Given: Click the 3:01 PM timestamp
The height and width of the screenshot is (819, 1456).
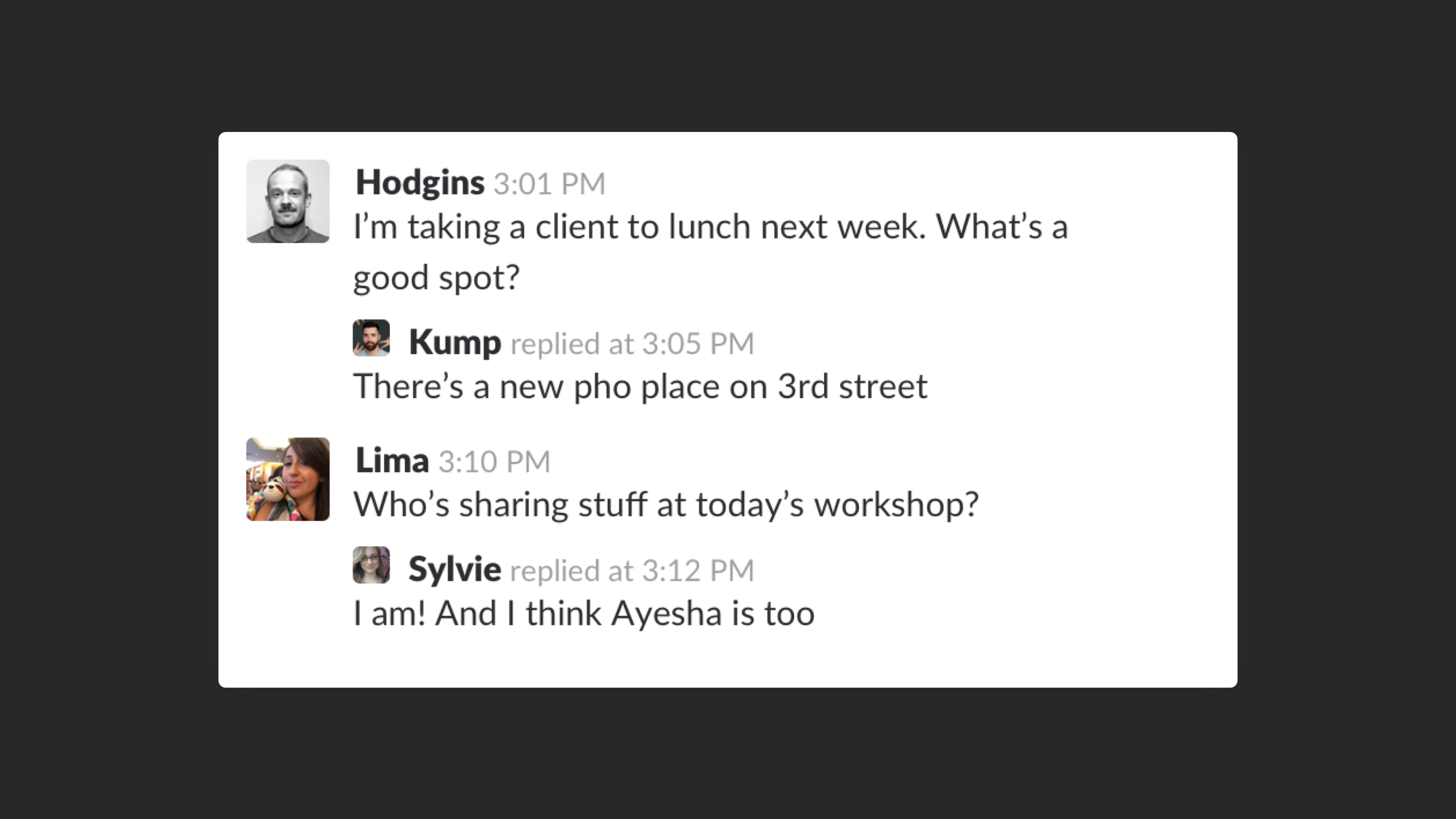Looking at the screenshot, I should 549,184.
